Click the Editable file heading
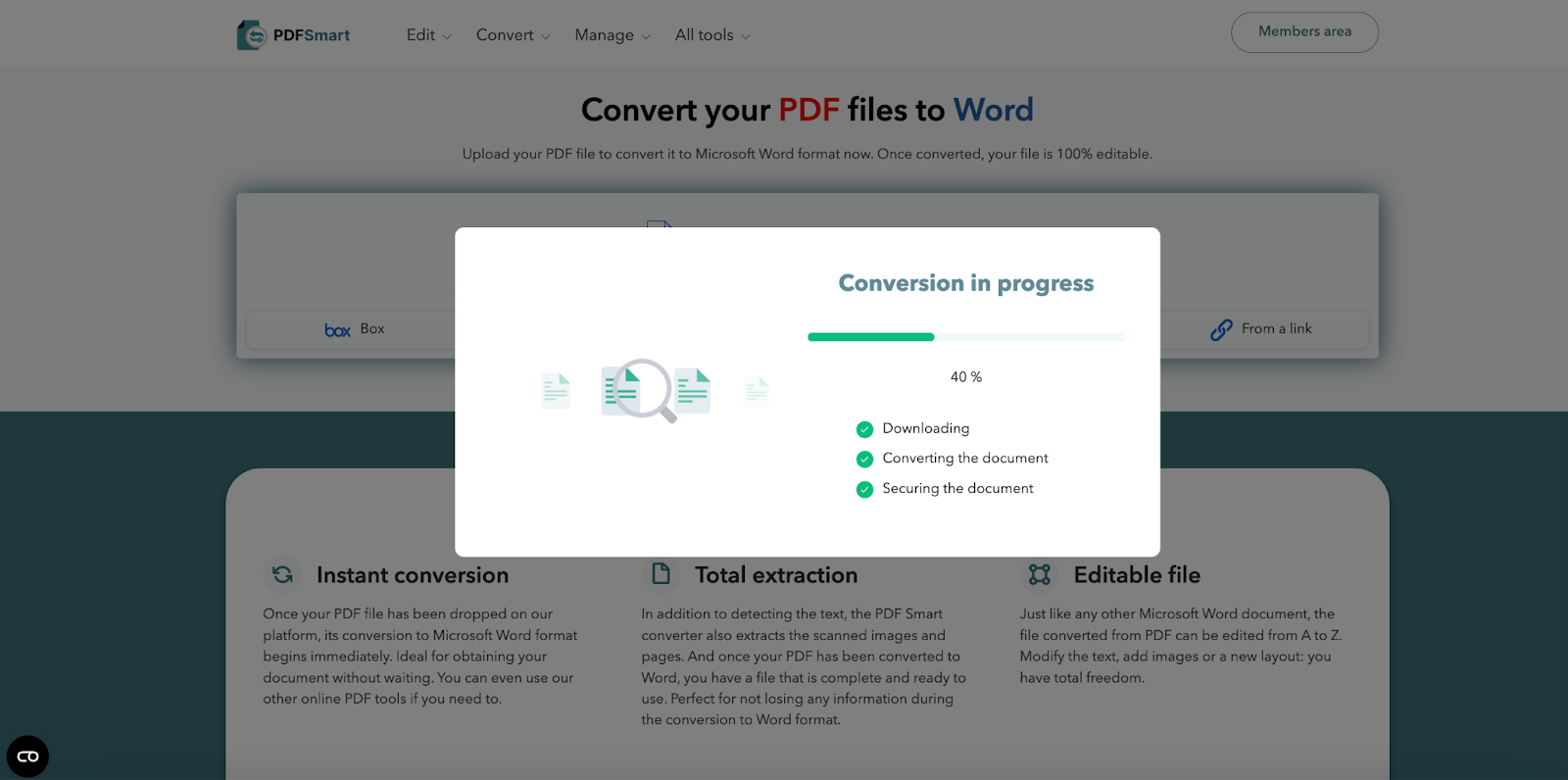Image resolution: width=1568 pixels, height=780 pixels. click(x=1137, y=575)
